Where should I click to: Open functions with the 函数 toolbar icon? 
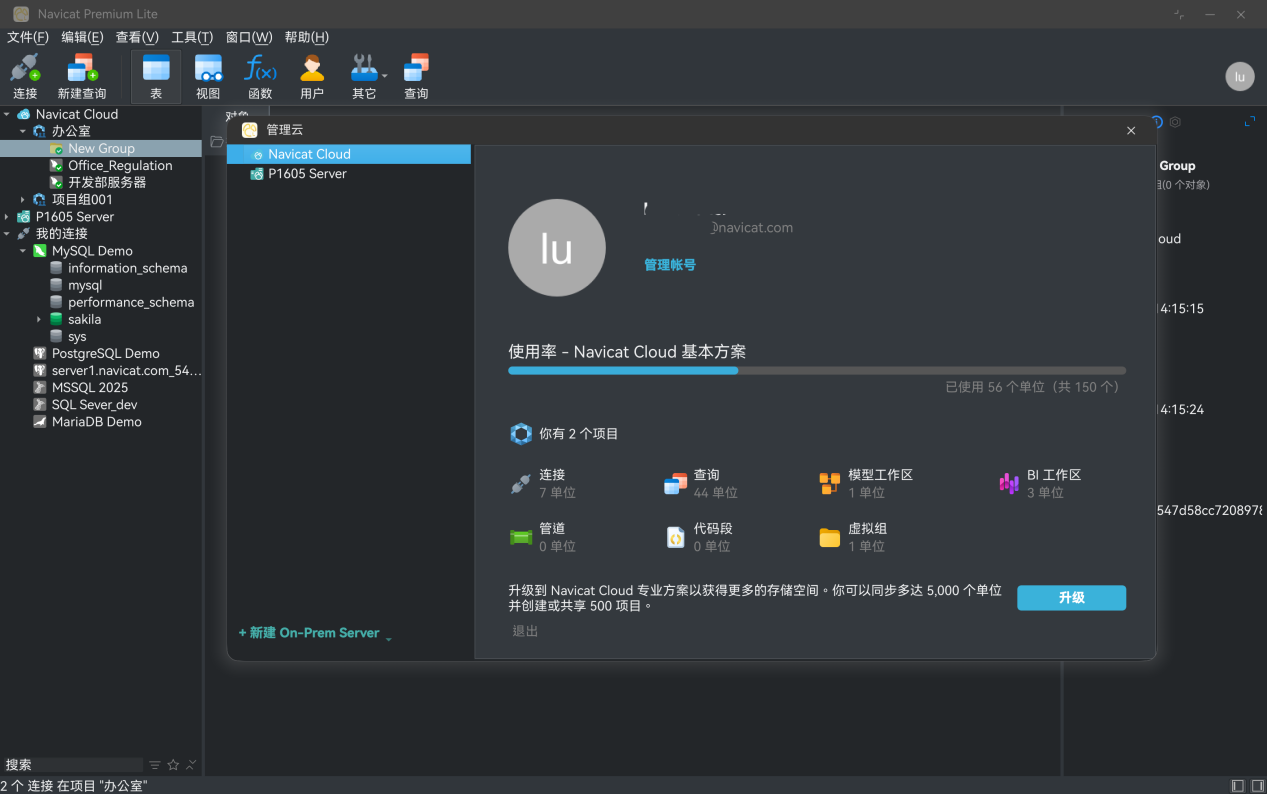[259, 75]
